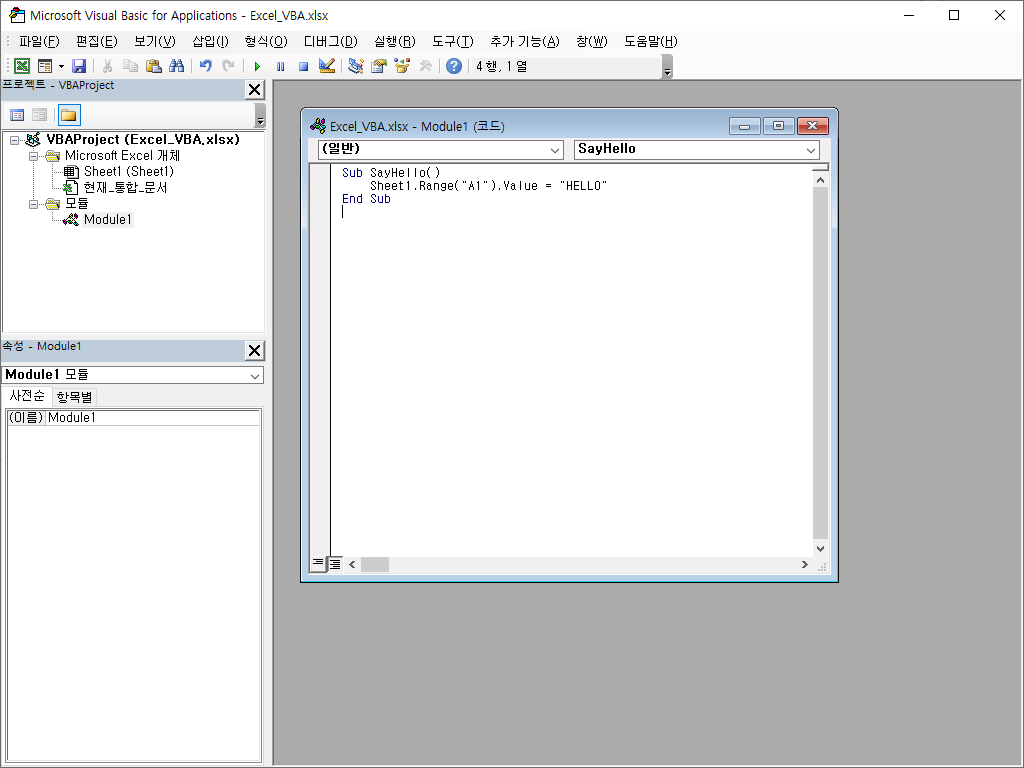Open the Module1 모듈 object dropdown
This screenshot has height=768, width=1024.
coord(133,375)
